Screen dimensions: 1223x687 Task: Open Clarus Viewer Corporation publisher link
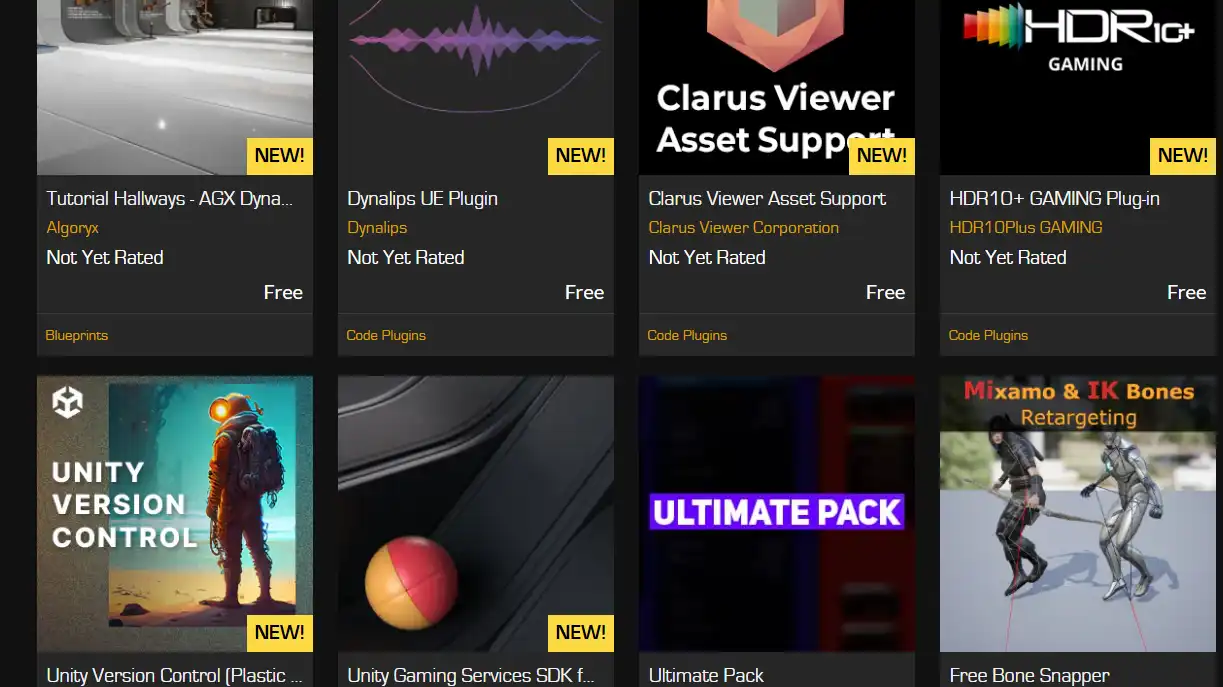[743, 228]
